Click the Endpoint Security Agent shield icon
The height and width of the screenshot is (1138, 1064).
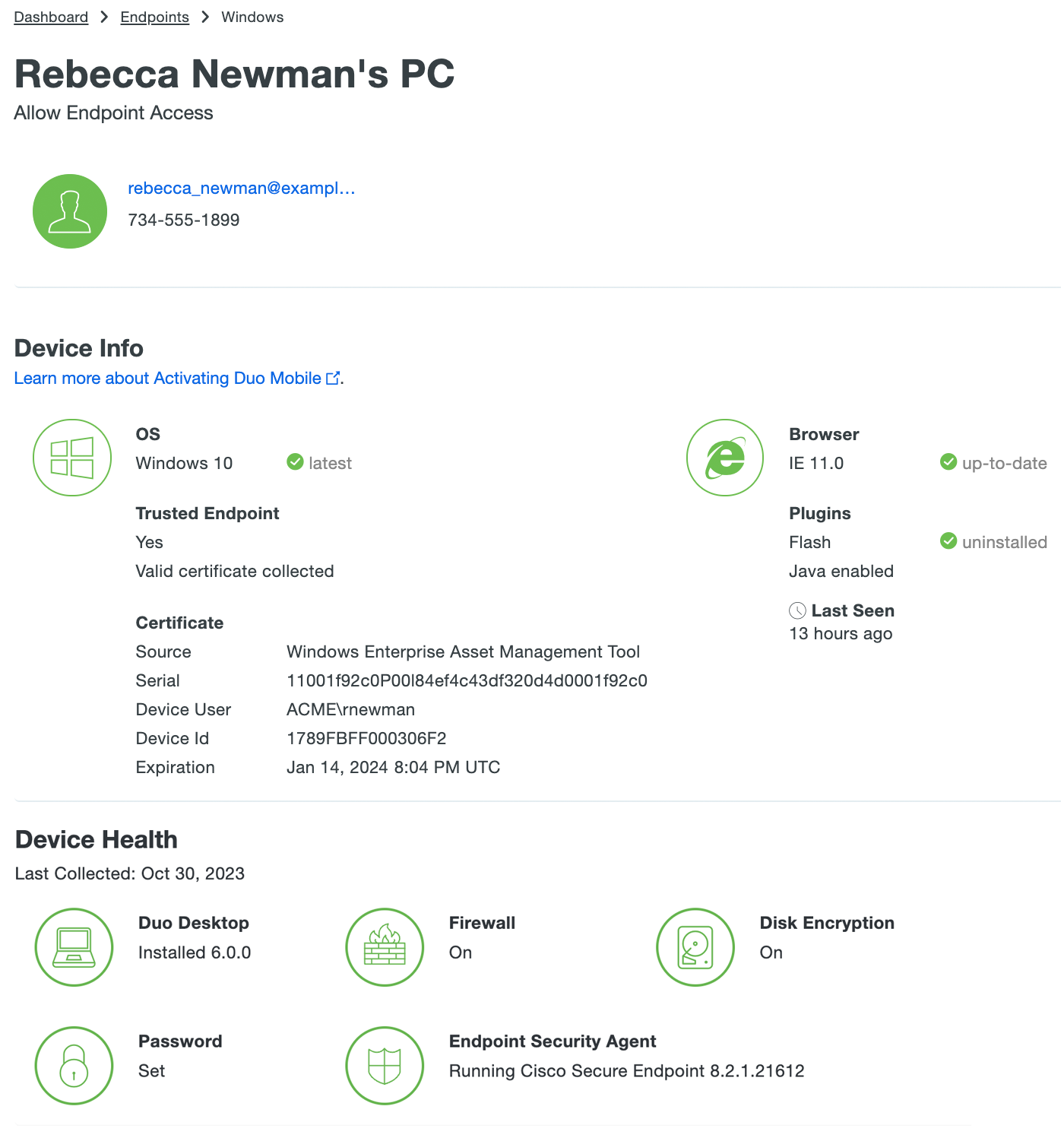(x=385, y=1066)
